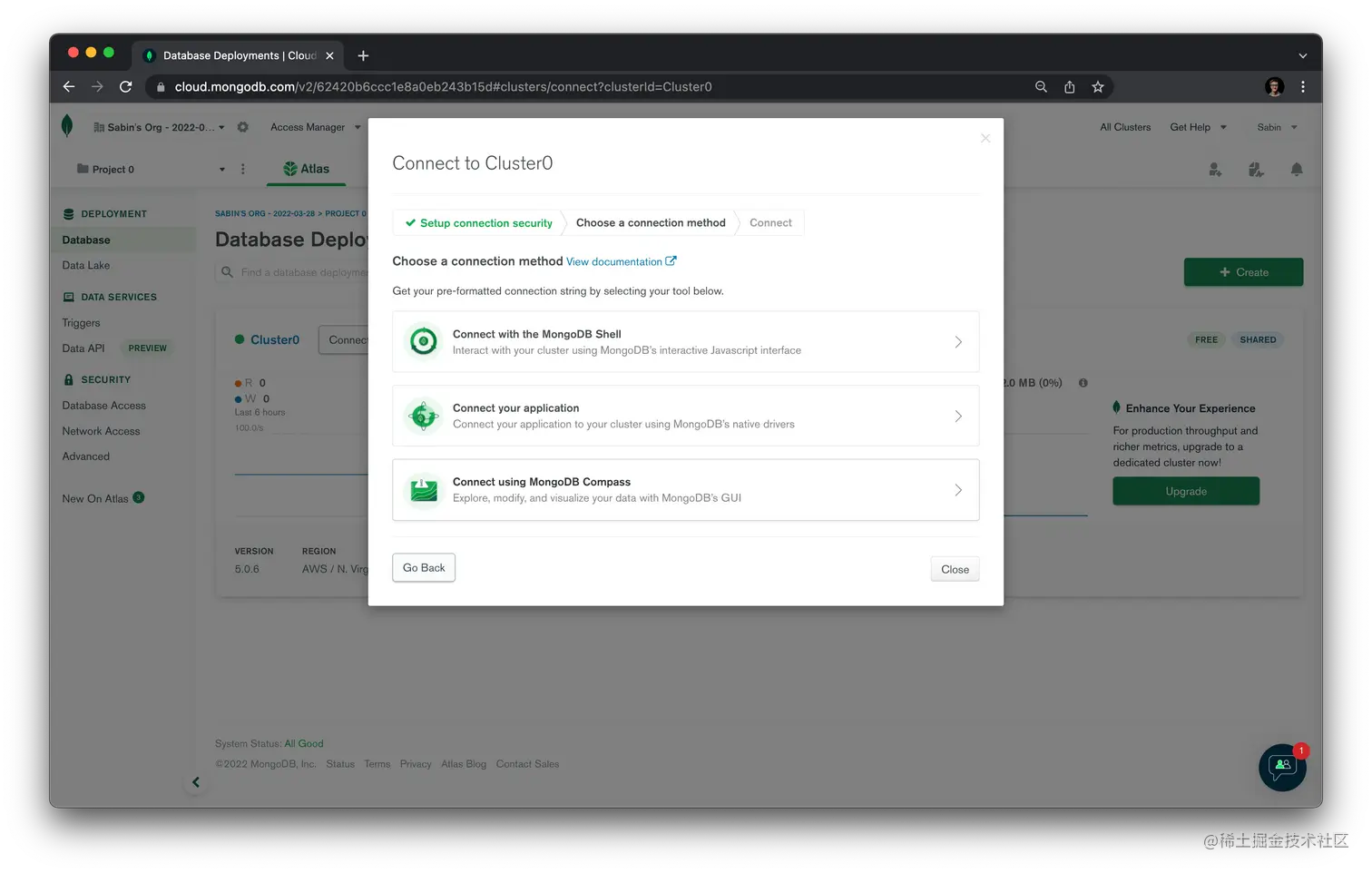Open the support chat bubble

click(1282, 768)
